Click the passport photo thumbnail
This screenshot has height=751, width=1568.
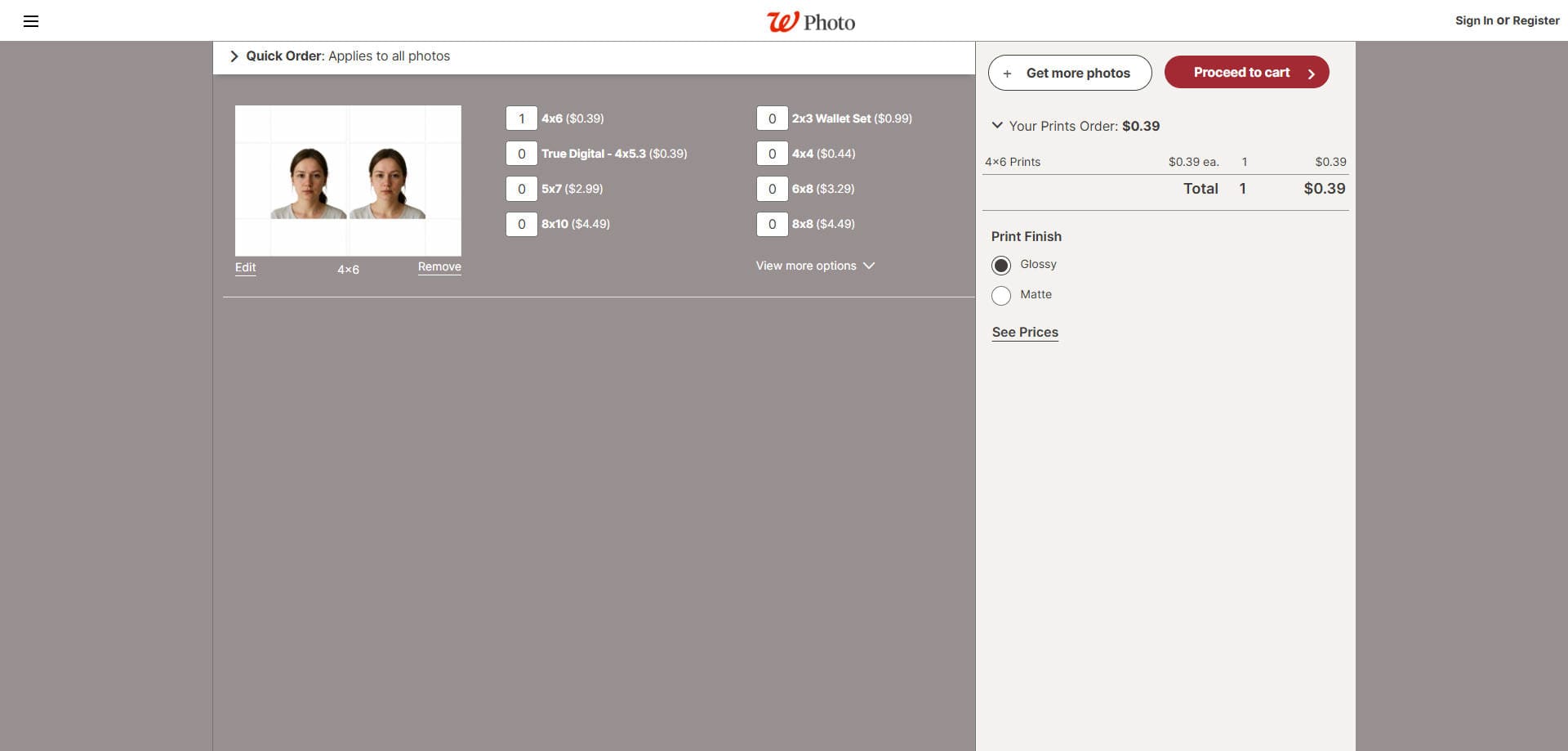pos(348,181)
